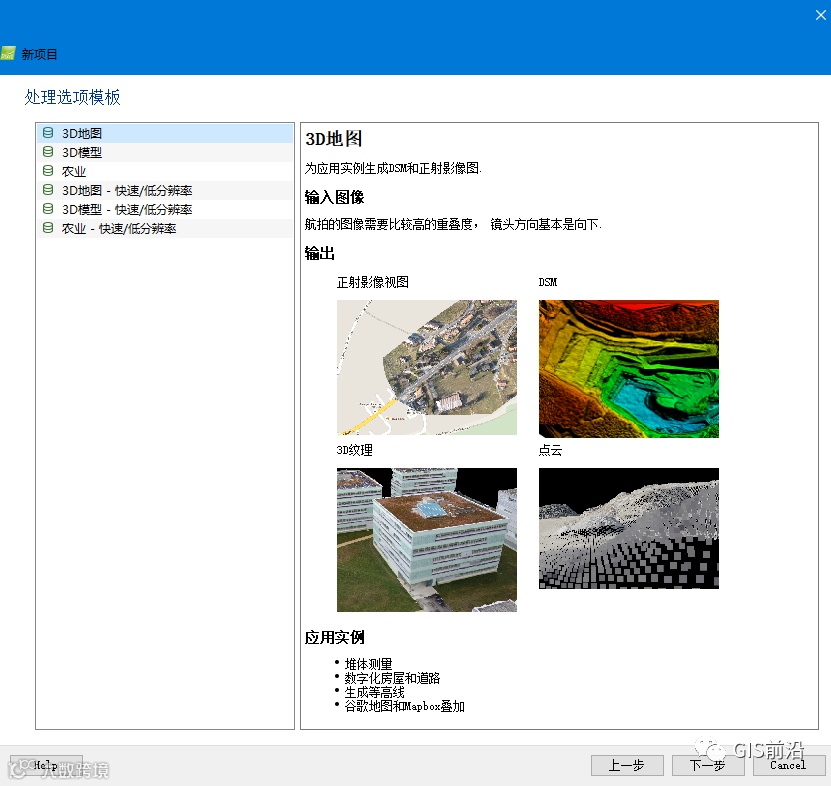Select 3D模型 - 快速/低分辨率 template
The width and height of the screenshot is (831, 786).
click(165, 209)
